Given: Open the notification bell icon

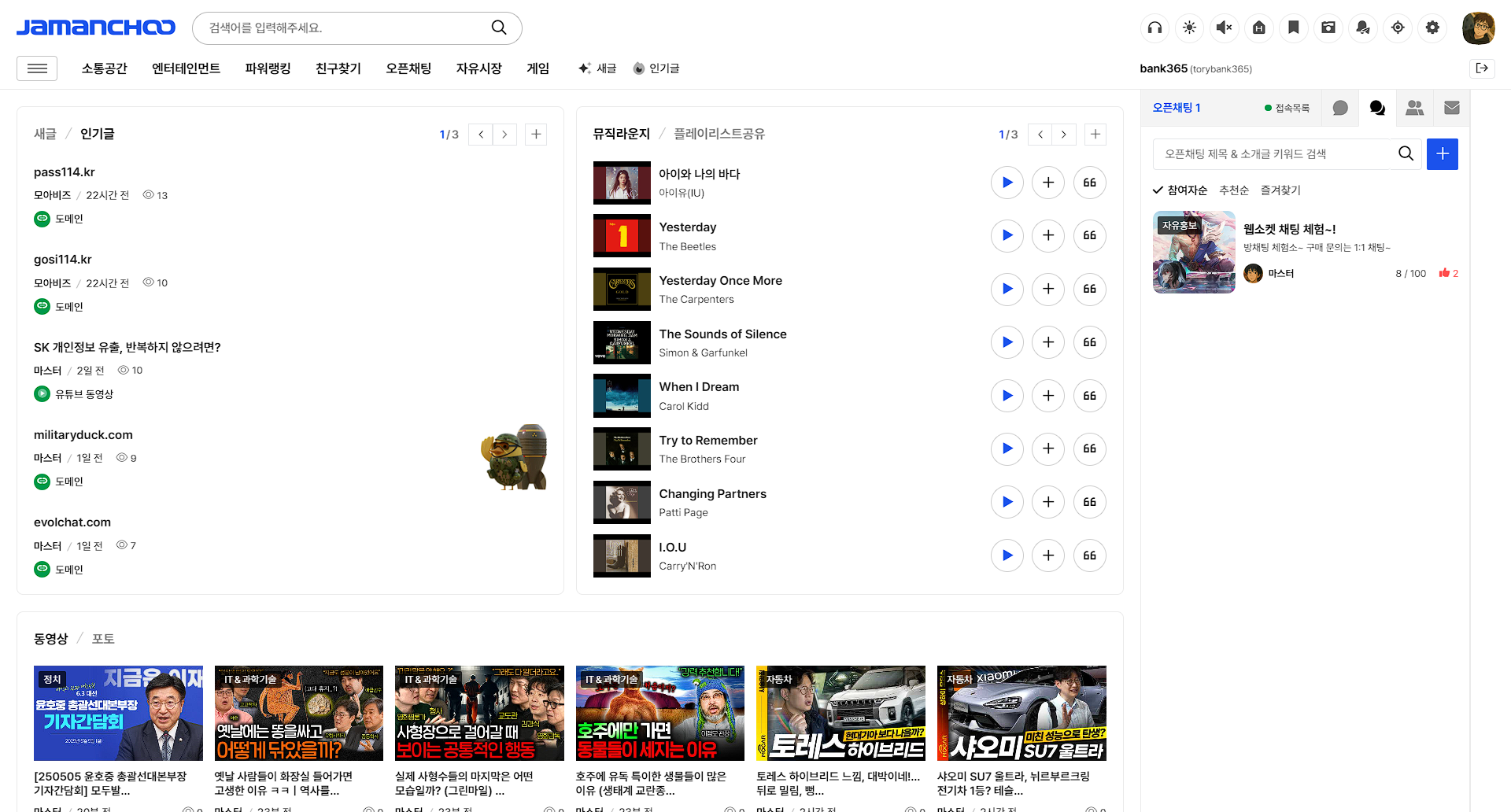Looking at the screenshot, I should pos(1362,28).
